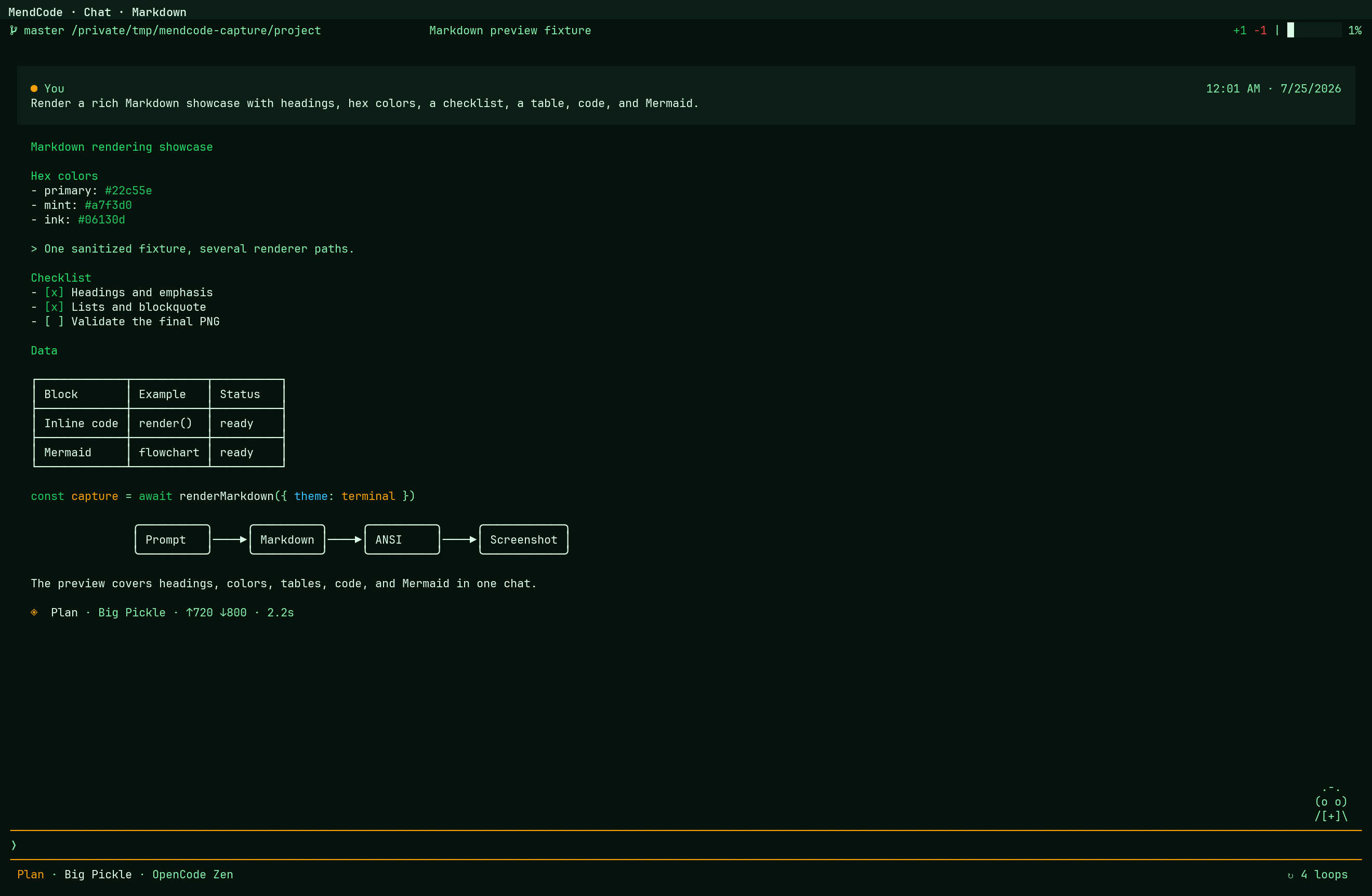The height and width of the screenshot is (896, 1372).
Task: Click the master branch name
Action: click(x=44, y=31)
